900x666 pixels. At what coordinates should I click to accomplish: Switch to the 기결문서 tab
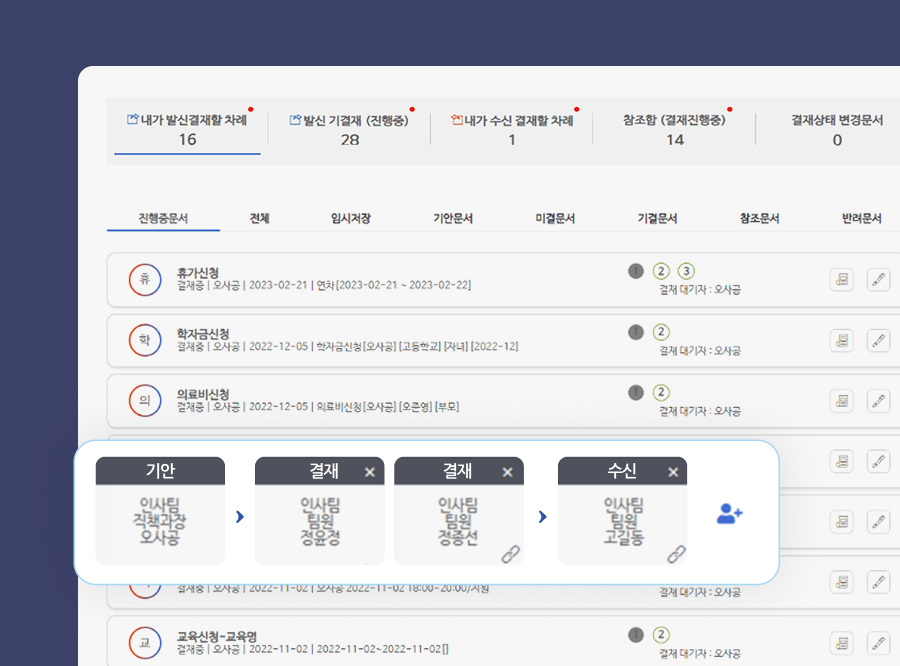click(x=657, y=217)
